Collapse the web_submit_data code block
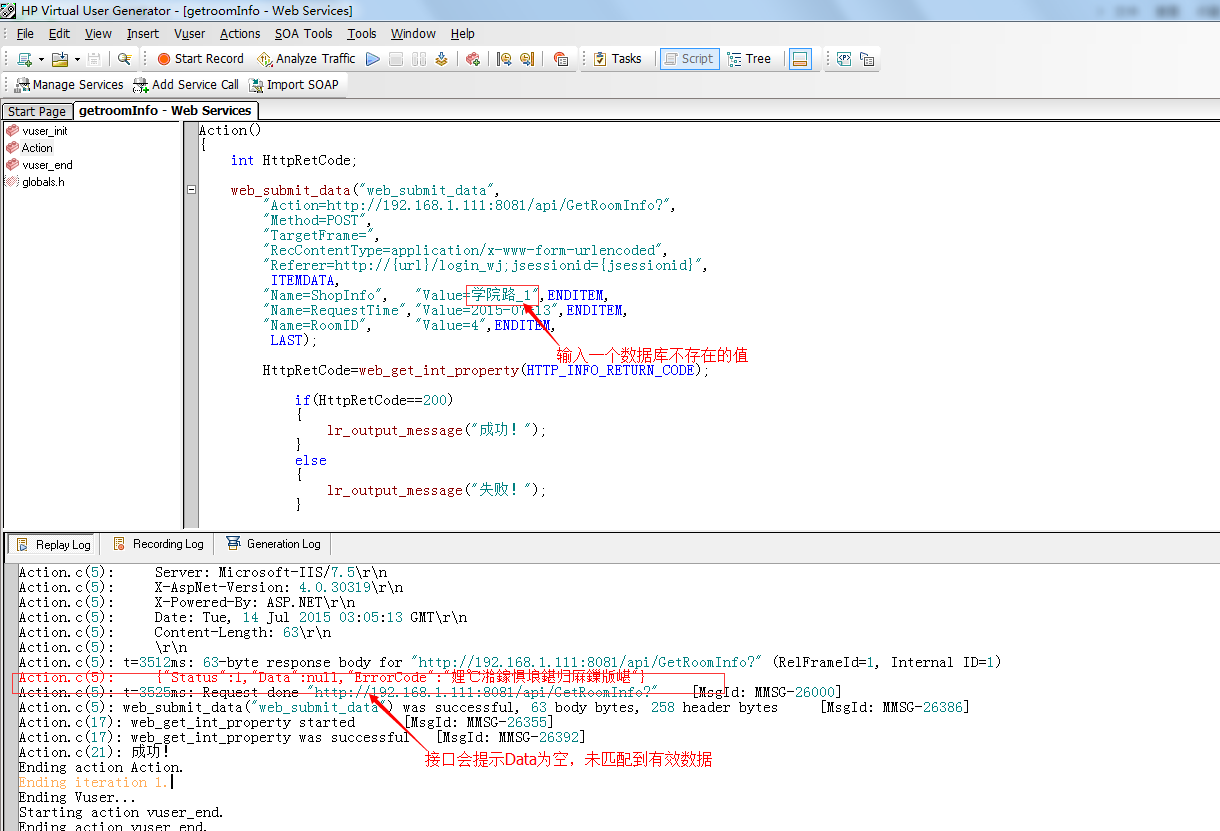Image resolution: width=1220 pixels, height=831 pixels. tap(191, 190)
